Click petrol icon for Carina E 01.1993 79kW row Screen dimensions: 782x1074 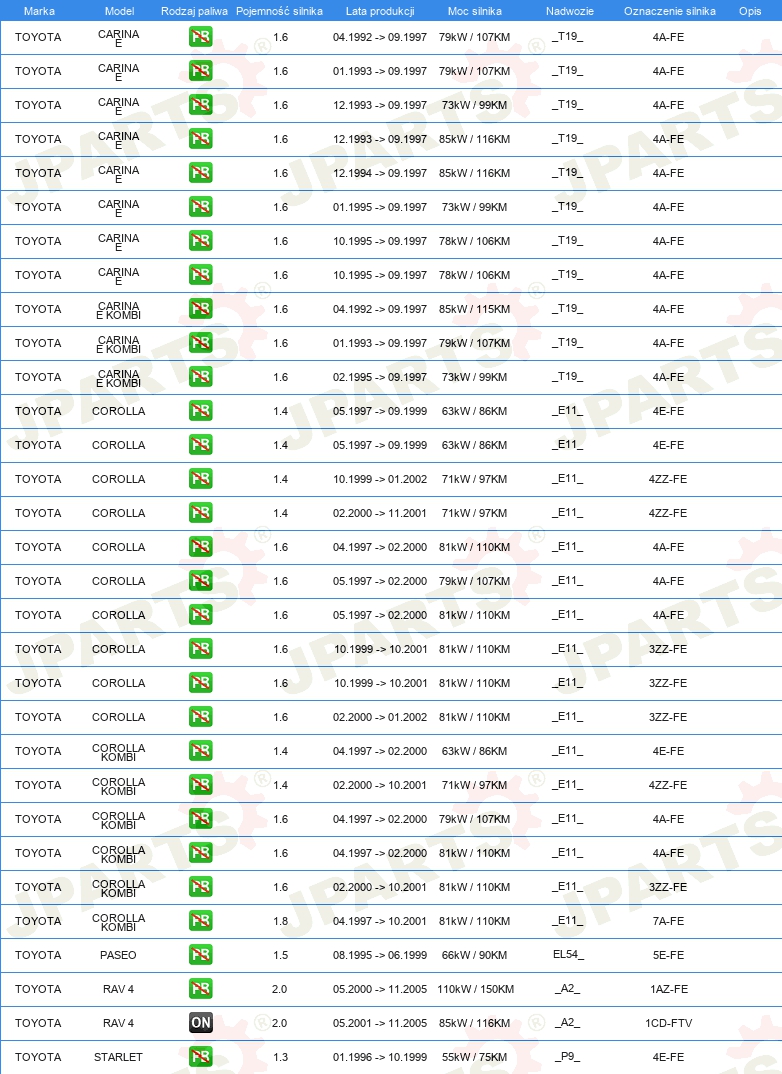pyautogui.click(x=201, y=71)
